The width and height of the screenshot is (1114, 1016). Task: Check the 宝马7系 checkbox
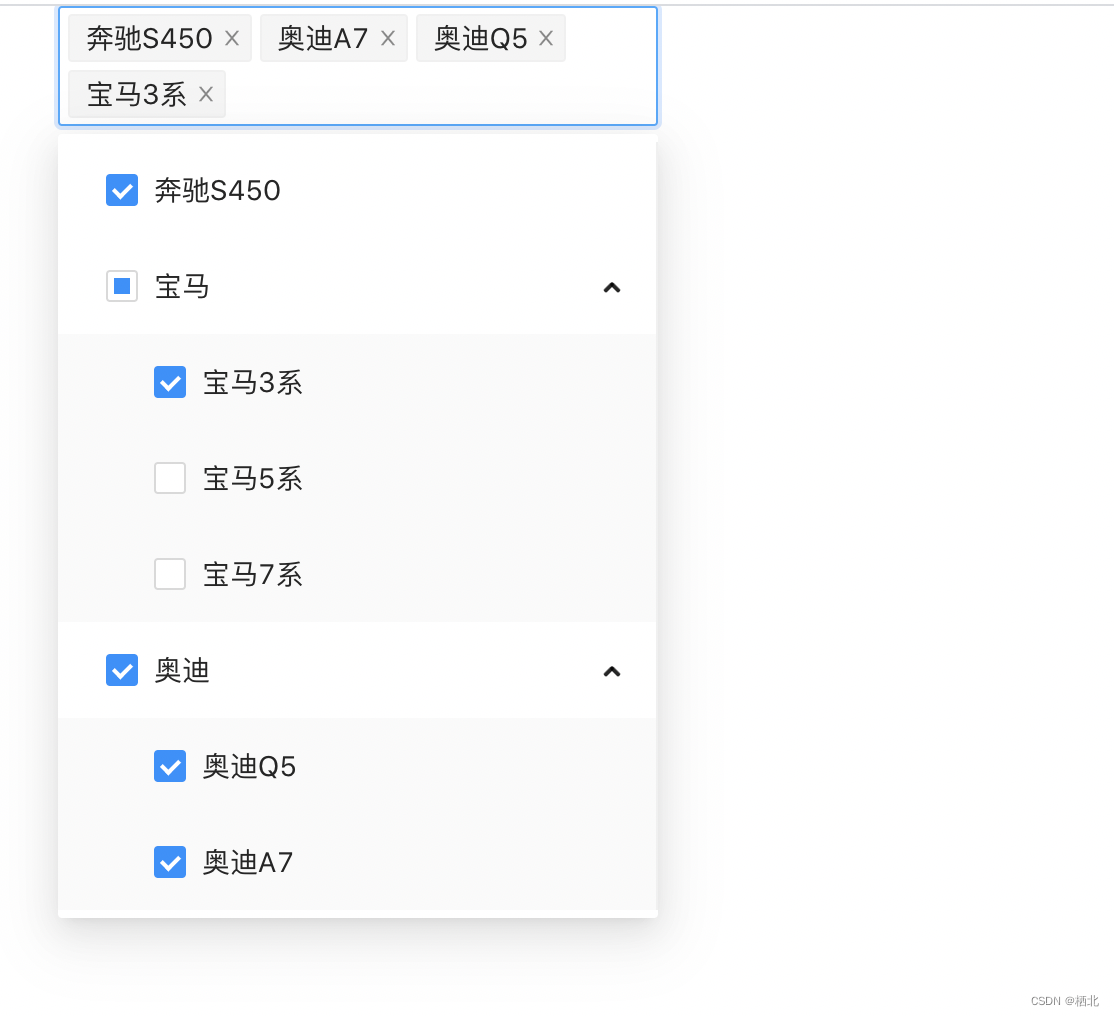[170, 574]
